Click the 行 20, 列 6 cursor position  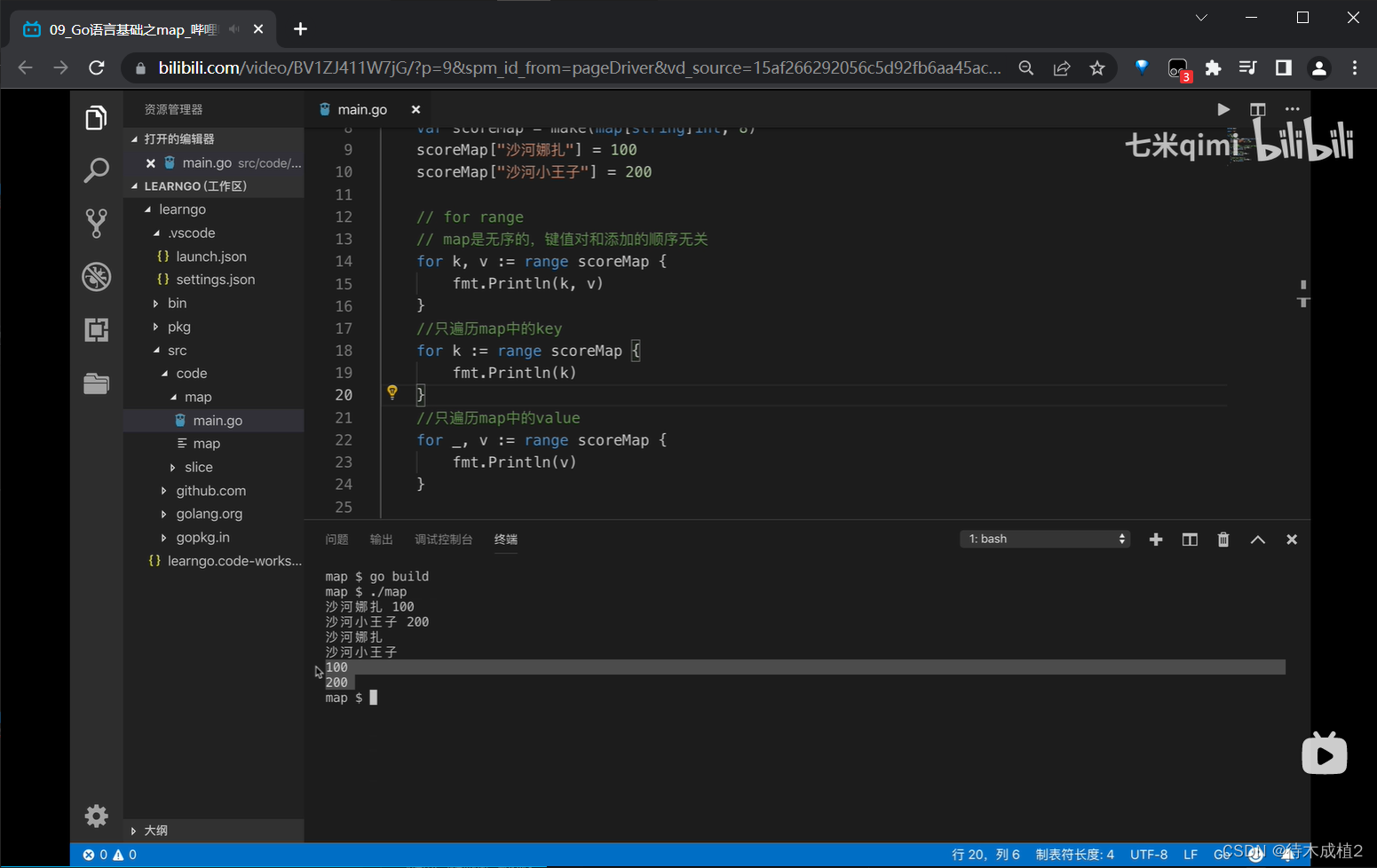[x=985, y=855]
